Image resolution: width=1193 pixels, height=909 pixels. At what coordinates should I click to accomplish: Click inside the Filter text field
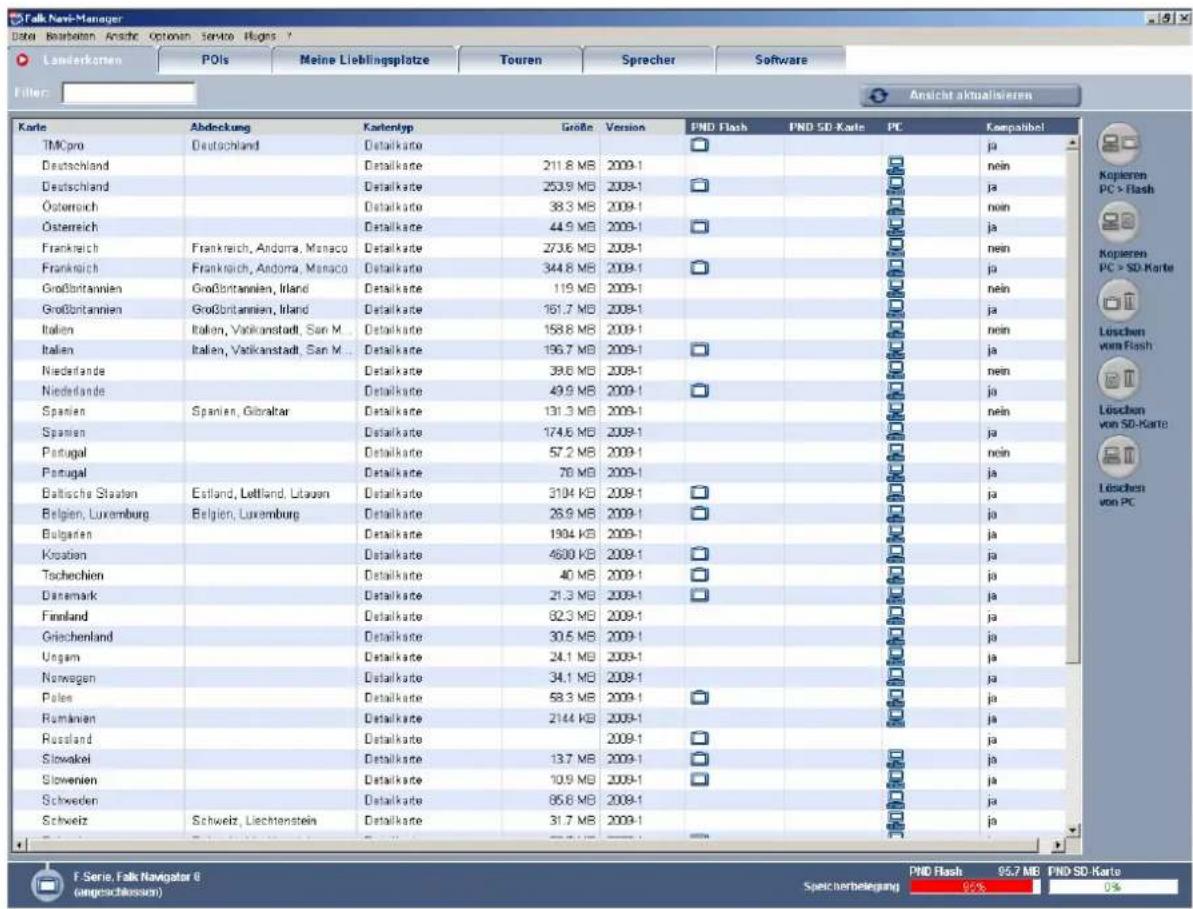pyautogui.click(x=129, y=94)
